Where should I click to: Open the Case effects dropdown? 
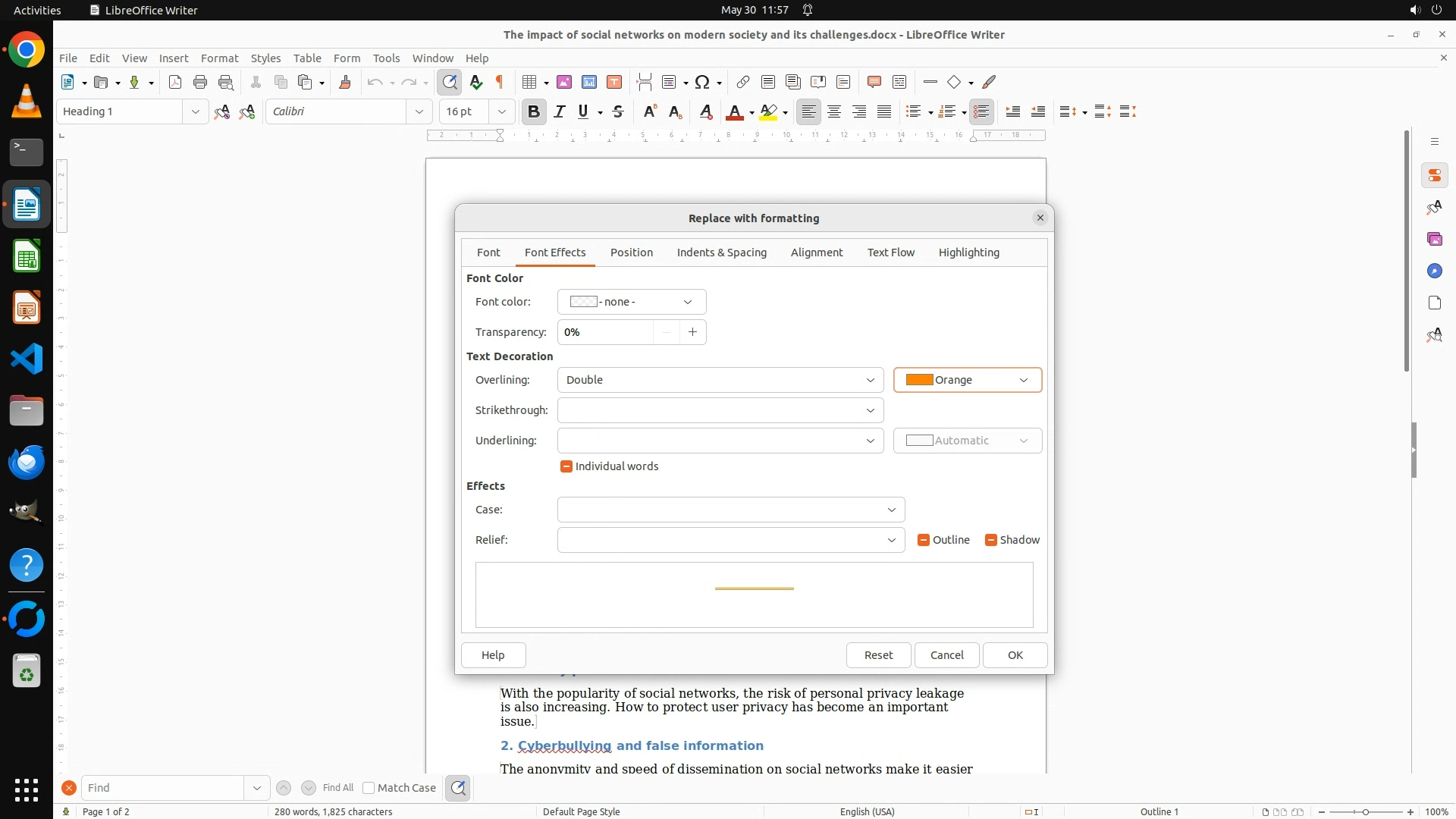click(x=730, y=510)
